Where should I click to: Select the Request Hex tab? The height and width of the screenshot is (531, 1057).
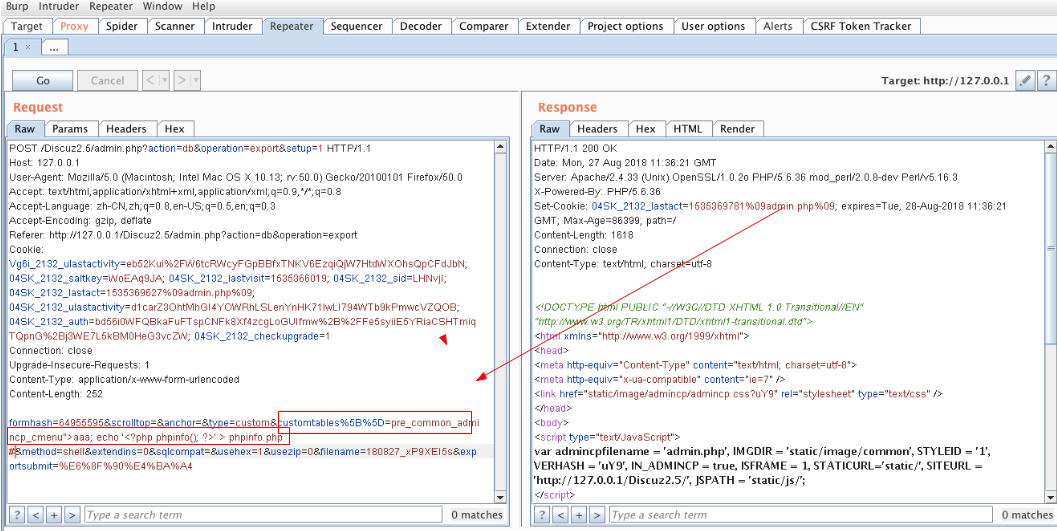pyautogui.click(x=175, y=129)
